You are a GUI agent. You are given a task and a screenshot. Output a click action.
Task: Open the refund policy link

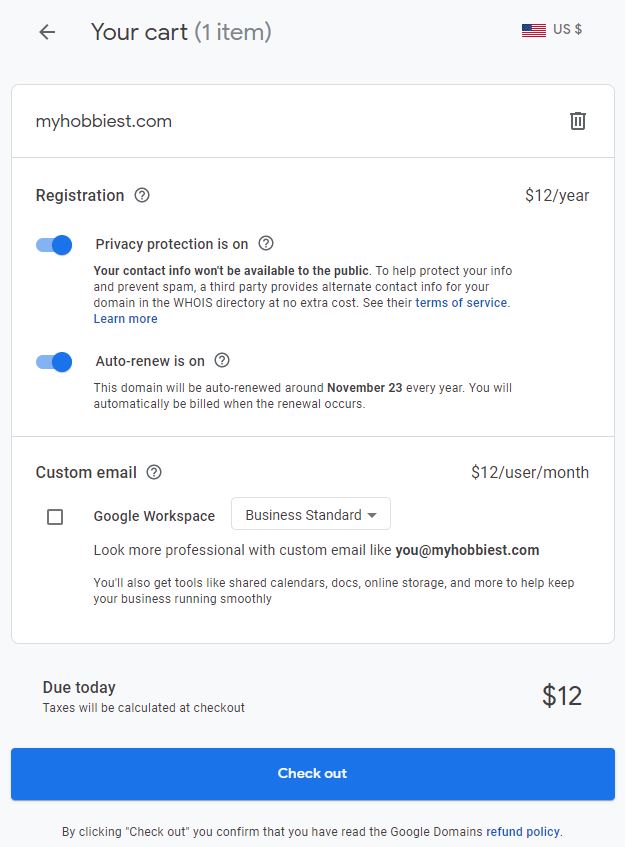coord(523,831)
